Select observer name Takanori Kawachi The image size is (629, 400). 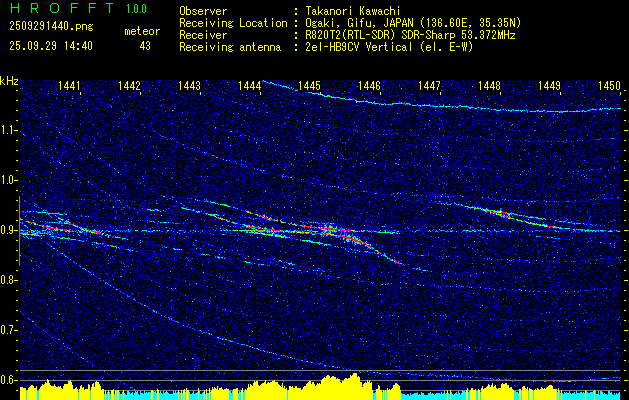tap(352, 11)
